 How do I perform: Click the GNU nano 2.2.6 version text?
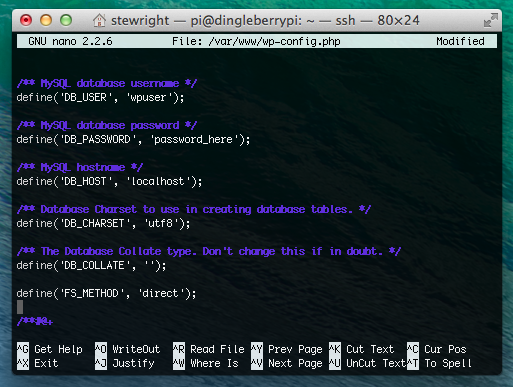(x=70, y=41)
